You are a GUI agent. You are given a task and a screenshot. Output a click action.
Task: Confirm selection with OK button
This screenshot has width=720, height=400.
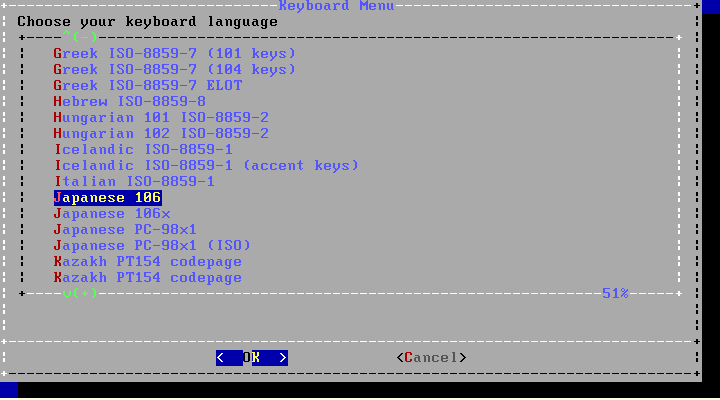[x=252, y=358]
